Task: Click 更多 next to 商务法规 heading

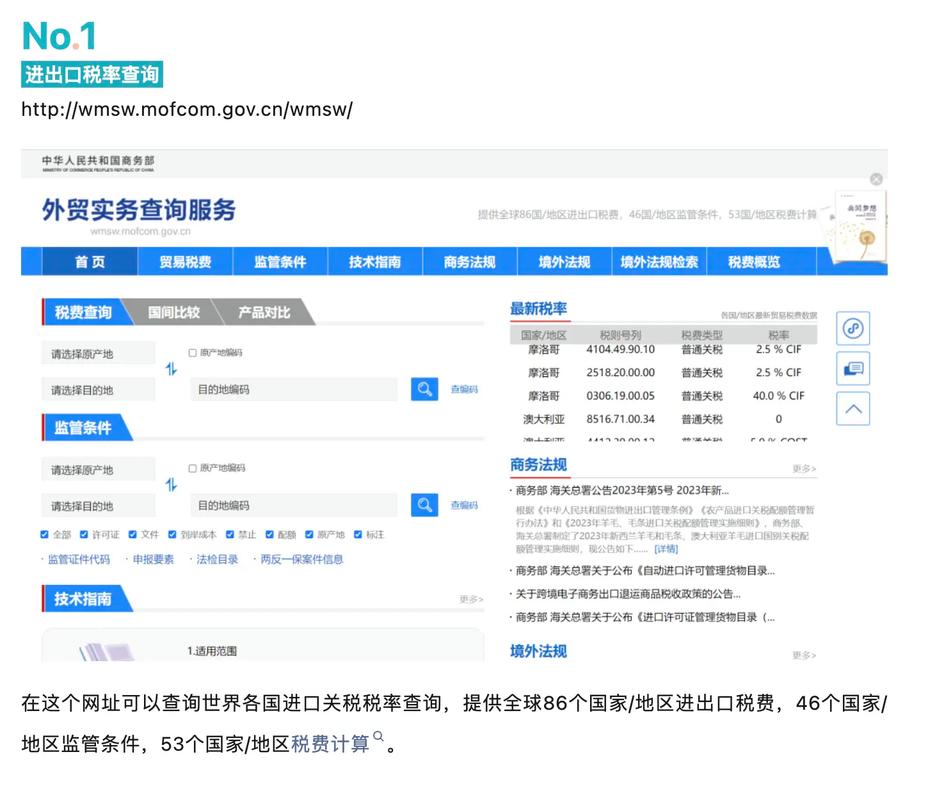Action: point(804,469)
